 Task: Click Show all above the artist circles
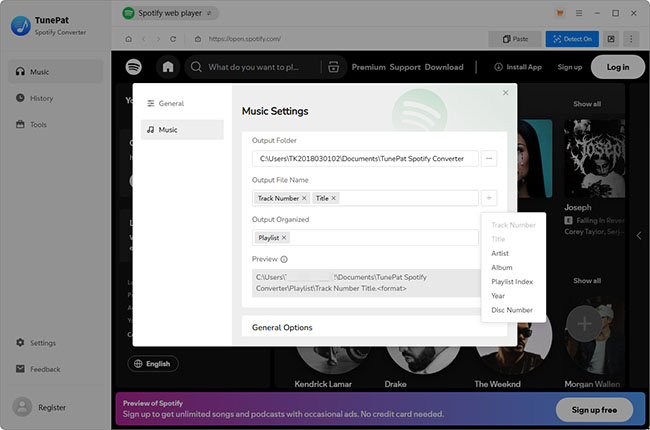(587, 281)
